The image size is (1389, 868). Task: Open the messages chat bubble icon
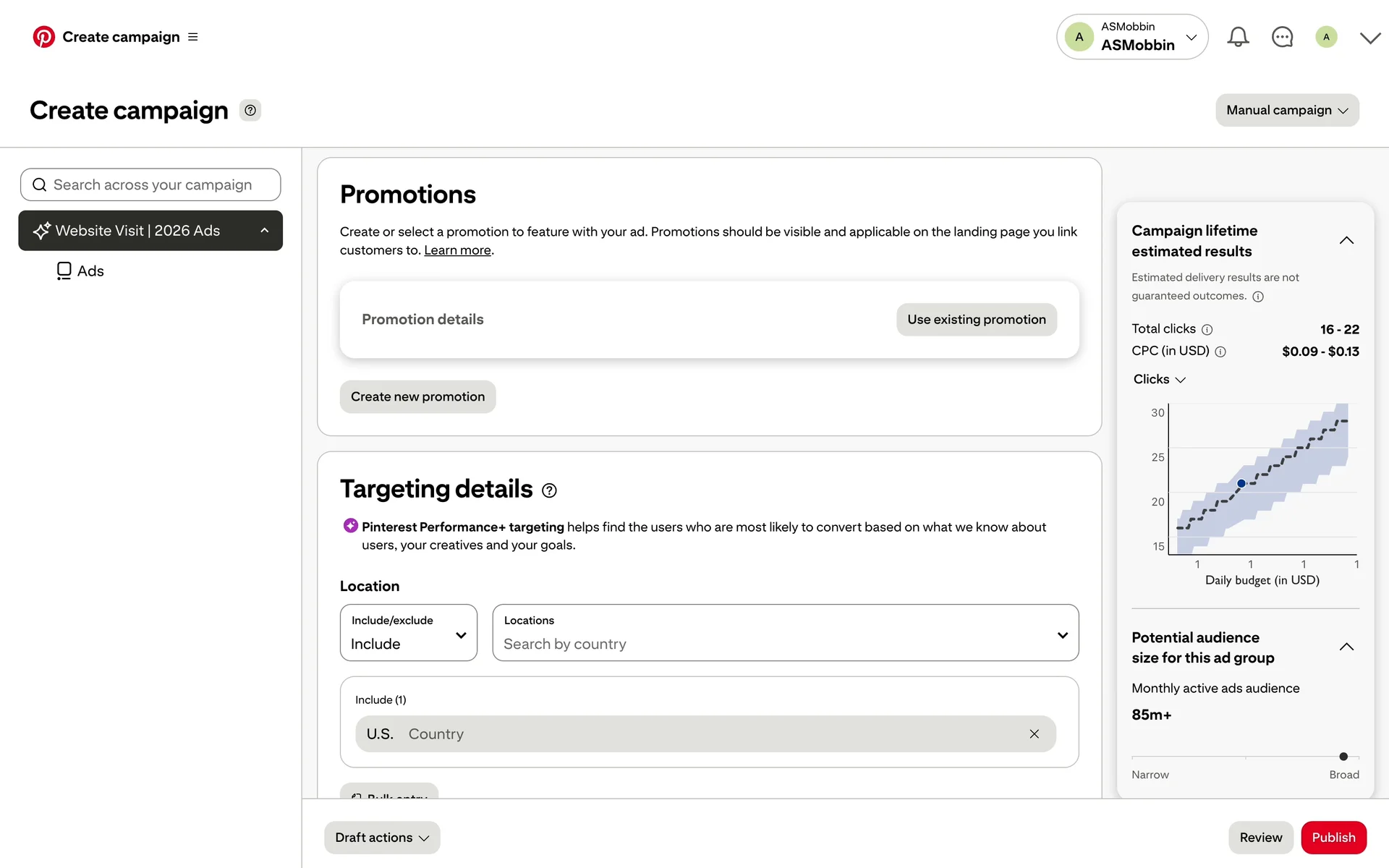click(1282, 37)
